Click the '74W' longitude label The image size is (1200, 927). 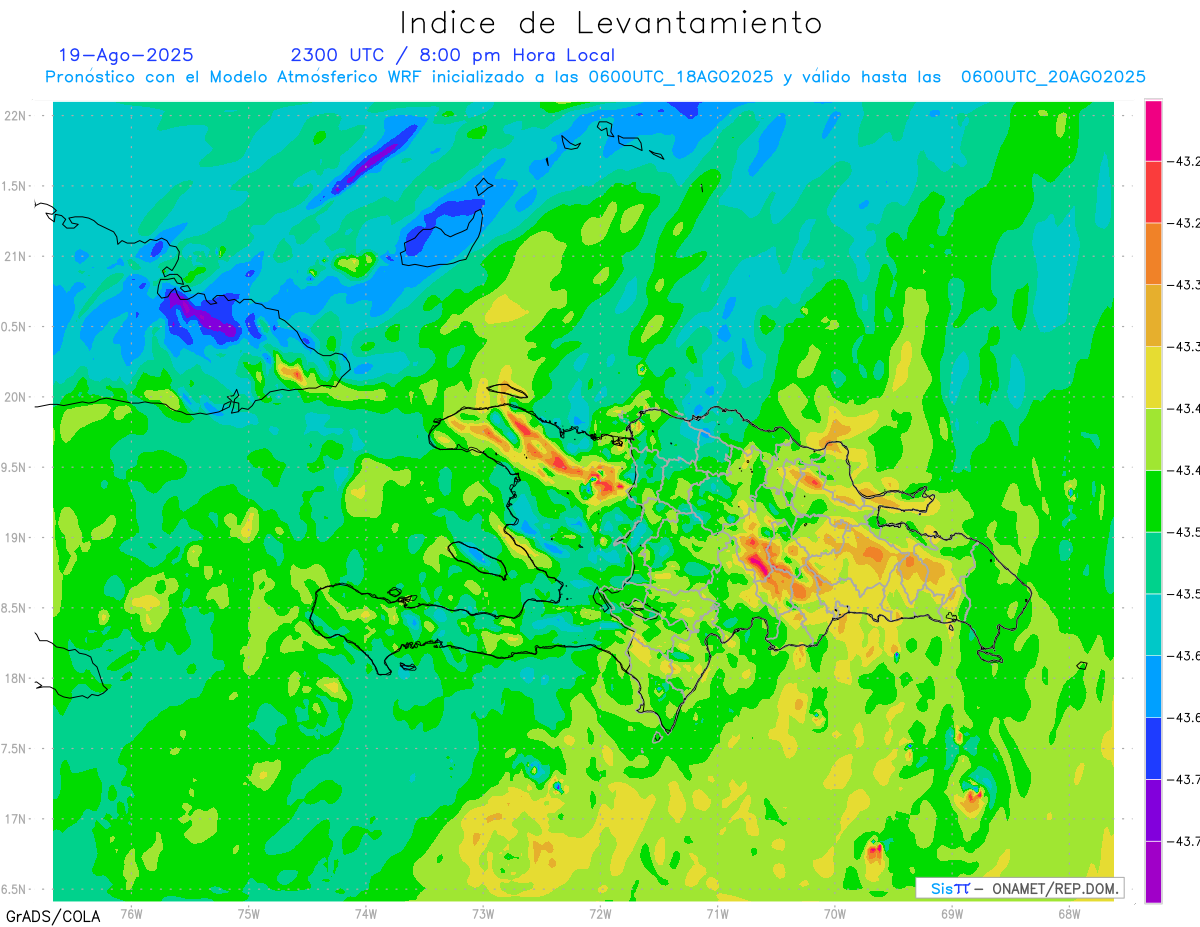pyautogui.click(x=366, y=914)
